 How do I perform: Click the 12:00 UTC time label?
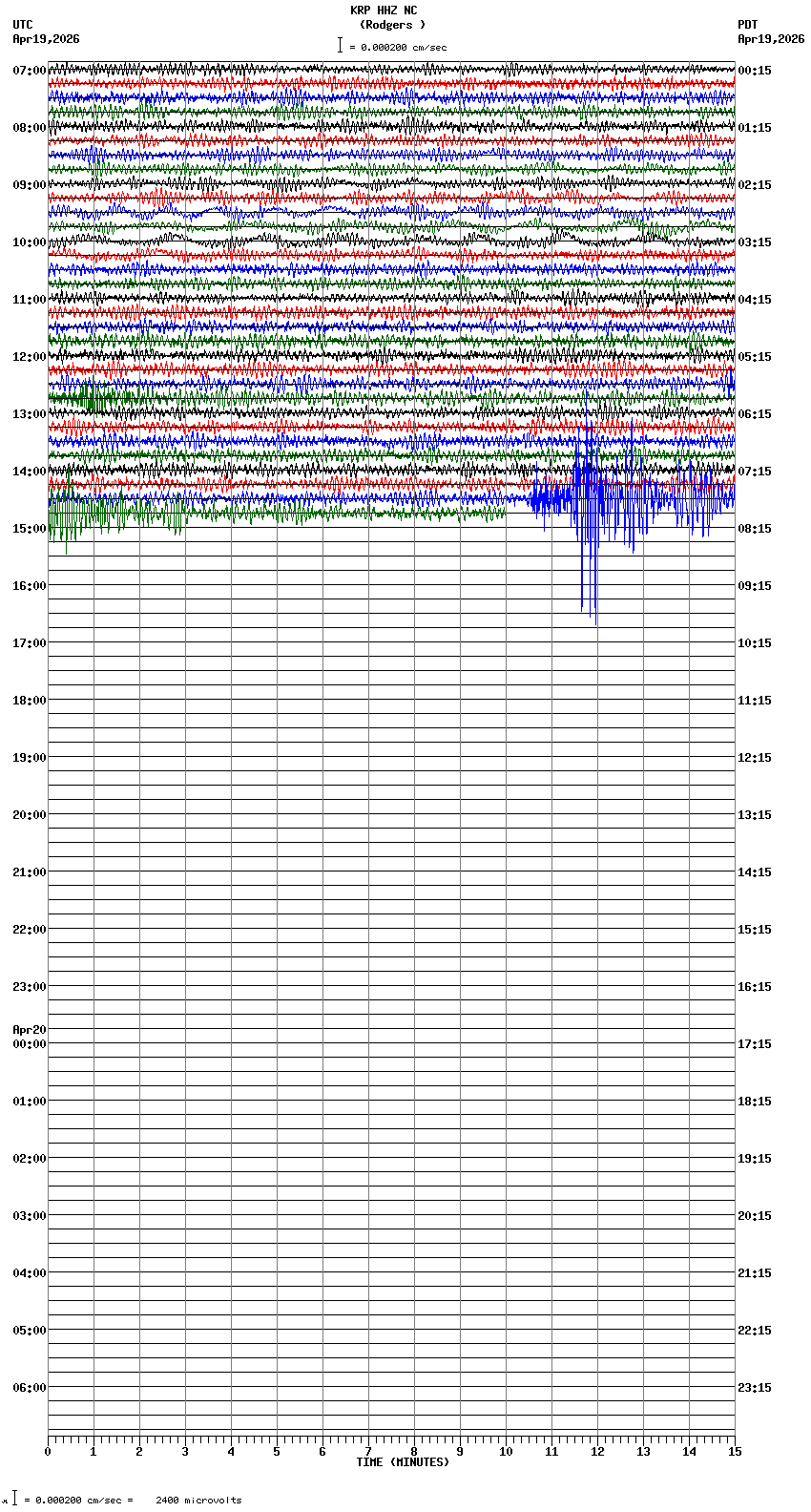pyautogui.click(x=30, y=357)
